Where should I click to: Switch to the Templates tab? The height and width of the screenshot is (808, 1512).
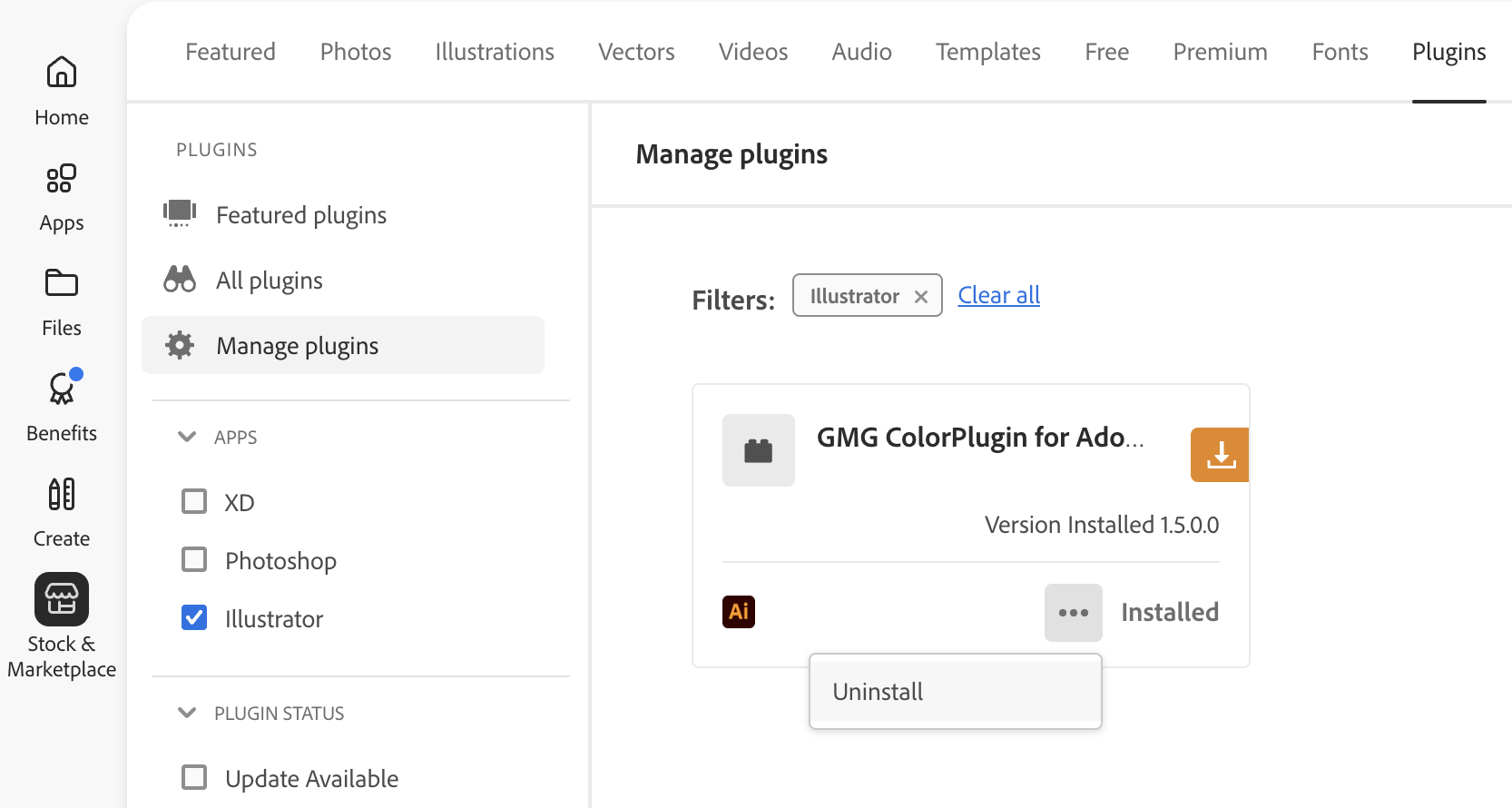tap(988, 52)
